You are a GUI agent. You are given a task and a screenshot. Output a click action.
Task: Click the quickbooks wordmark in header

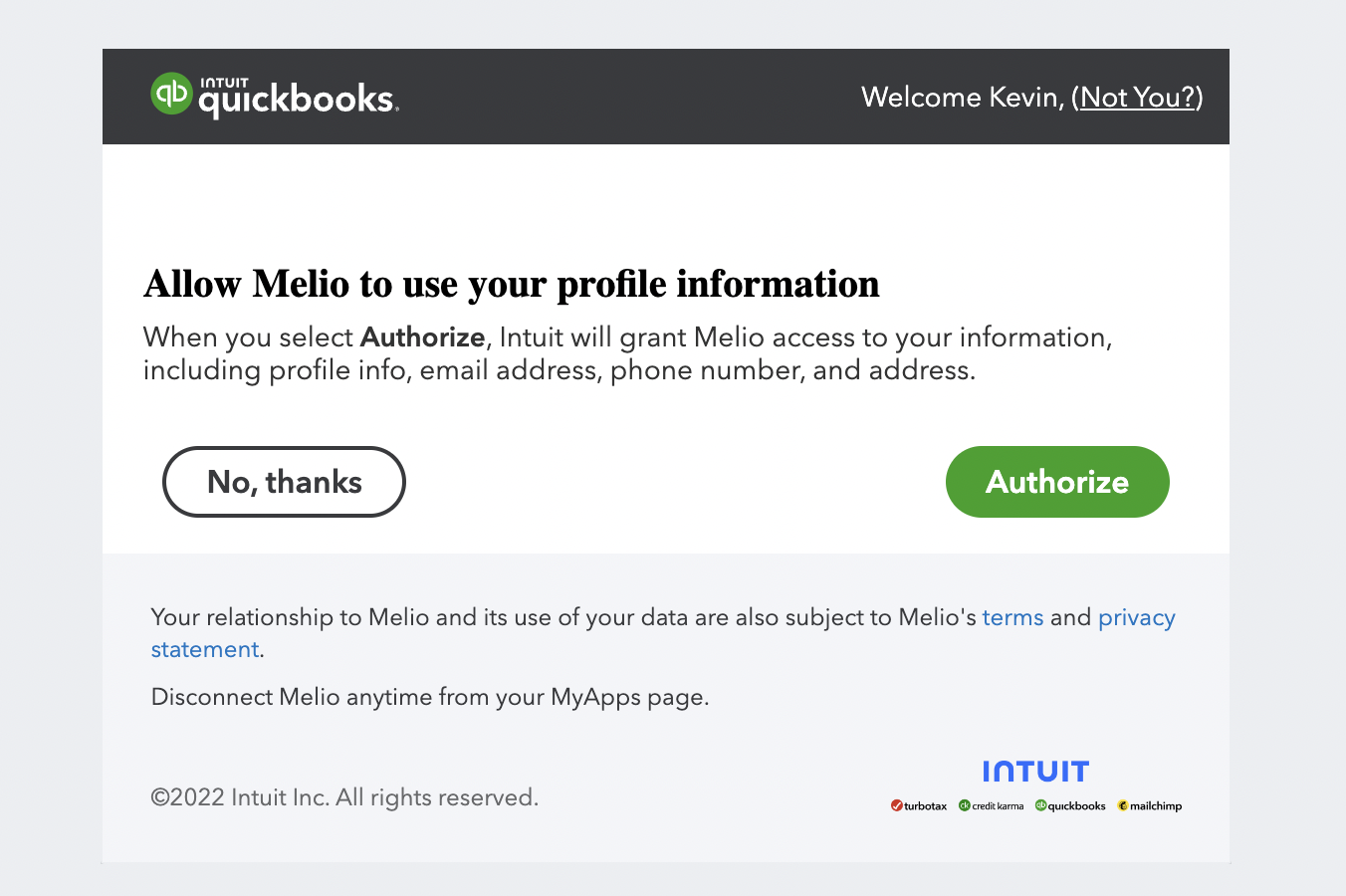point(299,101)
